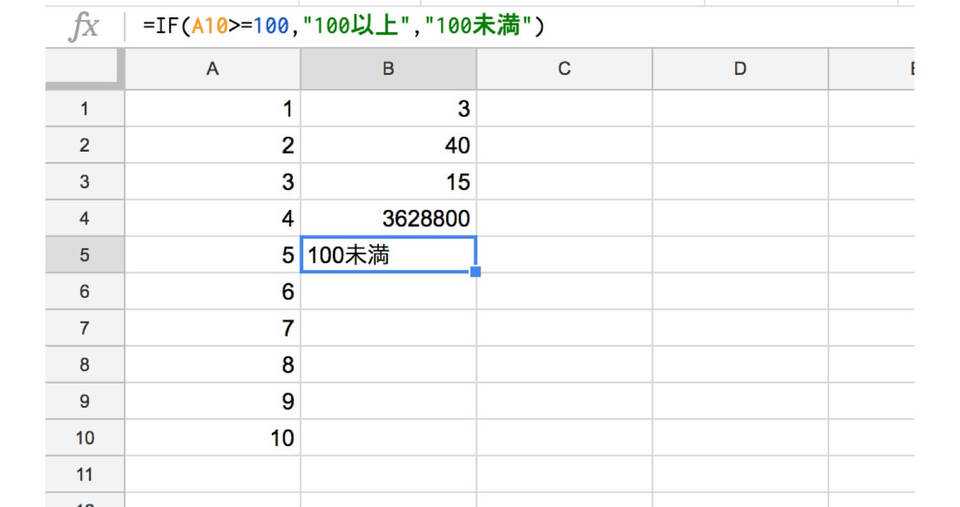Click cell A3 containing 3
Image resolution: width=960 pixels, height=507 pixels.
(x=212, y=182)
